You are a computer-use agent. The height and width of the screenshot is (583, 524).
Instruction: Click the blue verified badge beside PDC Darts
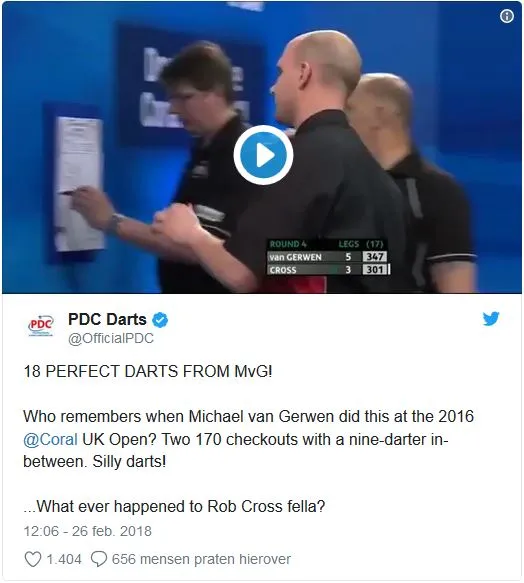[x=160, y=320]
